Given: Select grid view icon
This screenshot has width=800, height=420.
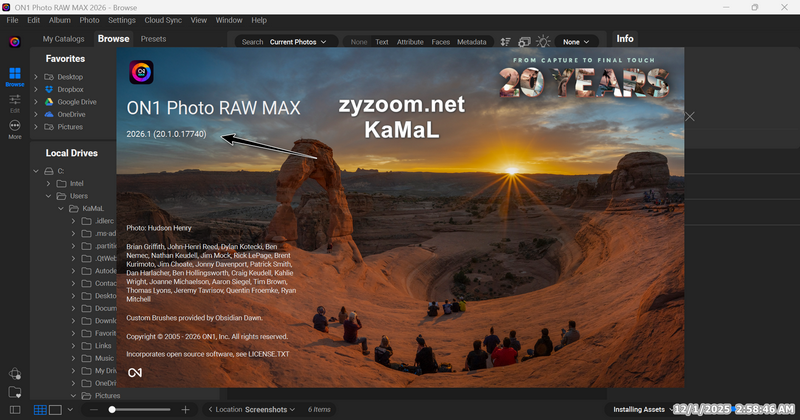Looking at the screenshot, I should (40, 409).
